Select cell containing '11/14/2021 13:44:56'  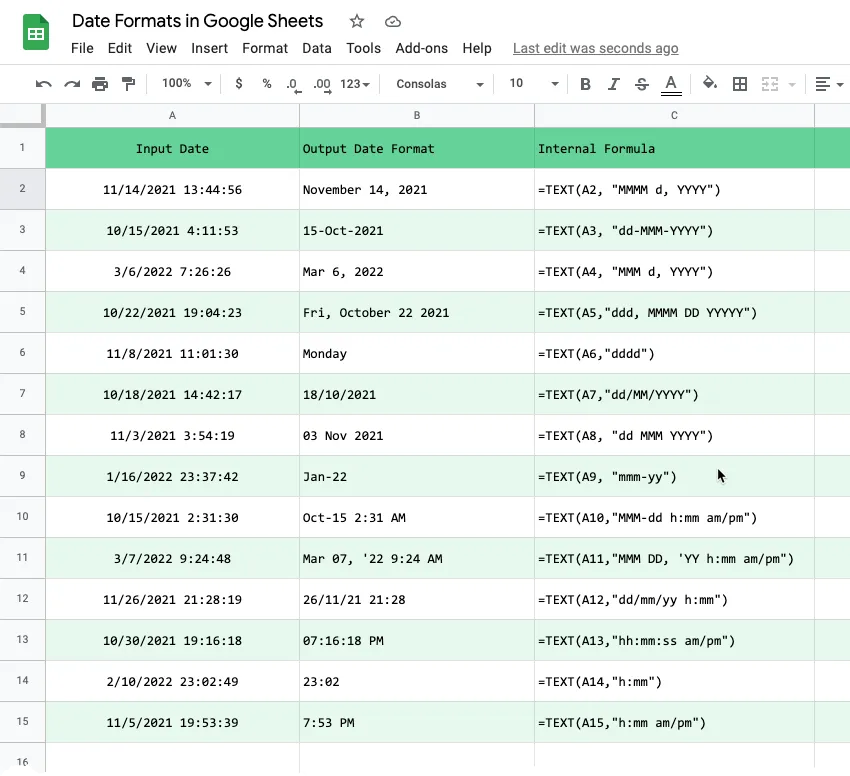click(172, 189)
